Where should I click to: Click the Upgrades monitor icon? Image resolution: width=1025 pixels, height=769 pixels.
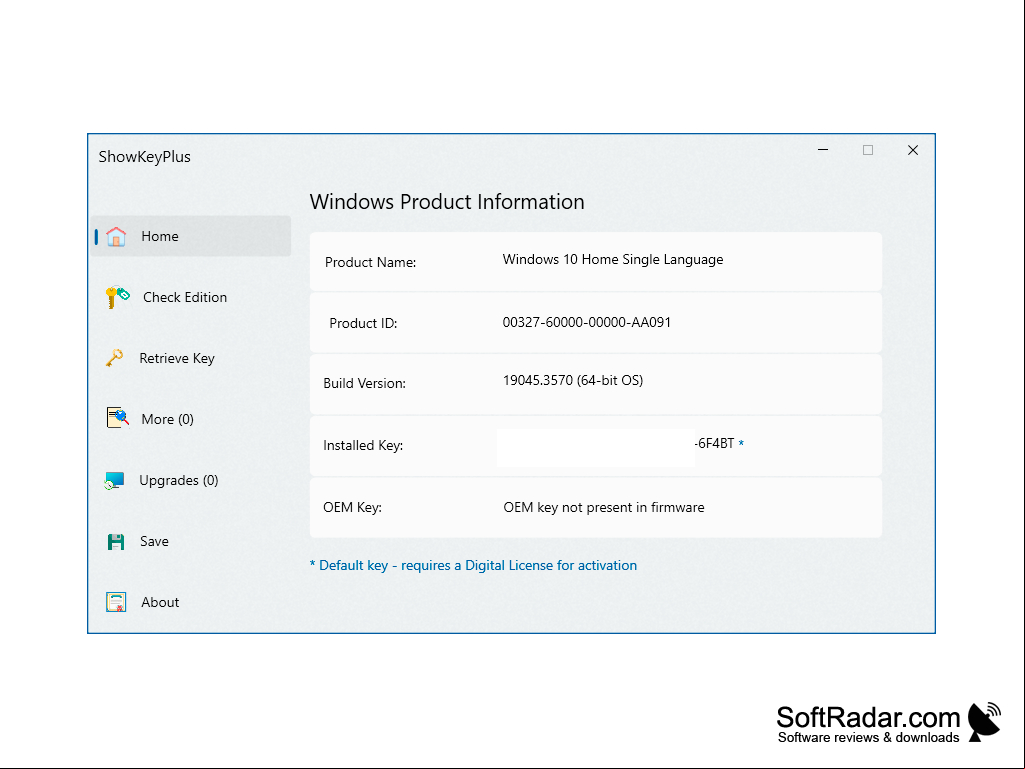[114, 481]
